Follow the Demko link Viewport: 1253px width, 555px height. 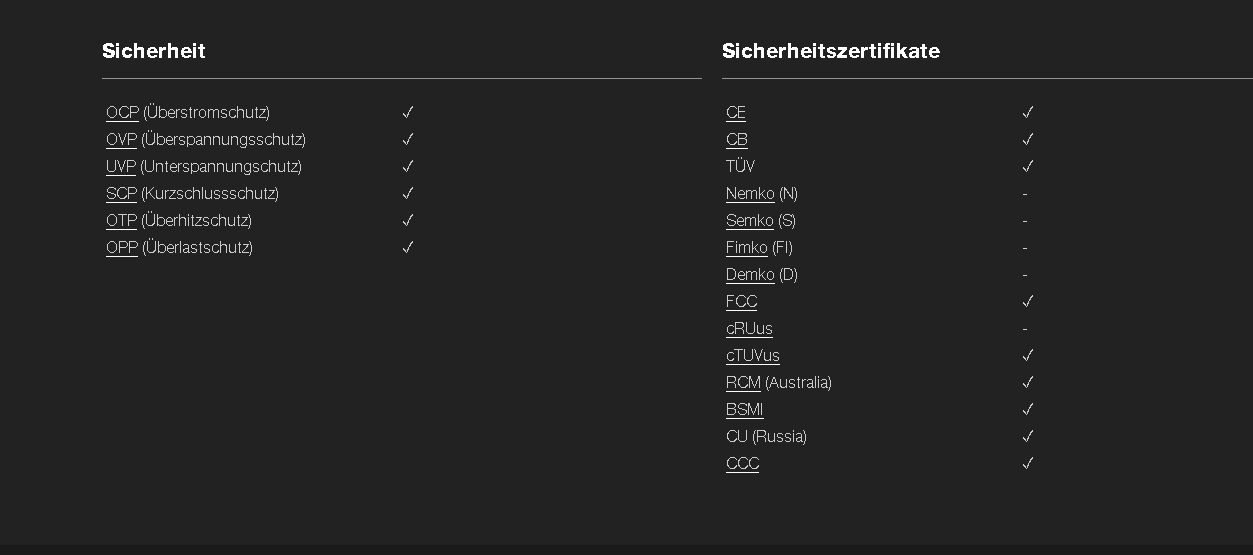[750, 275]
